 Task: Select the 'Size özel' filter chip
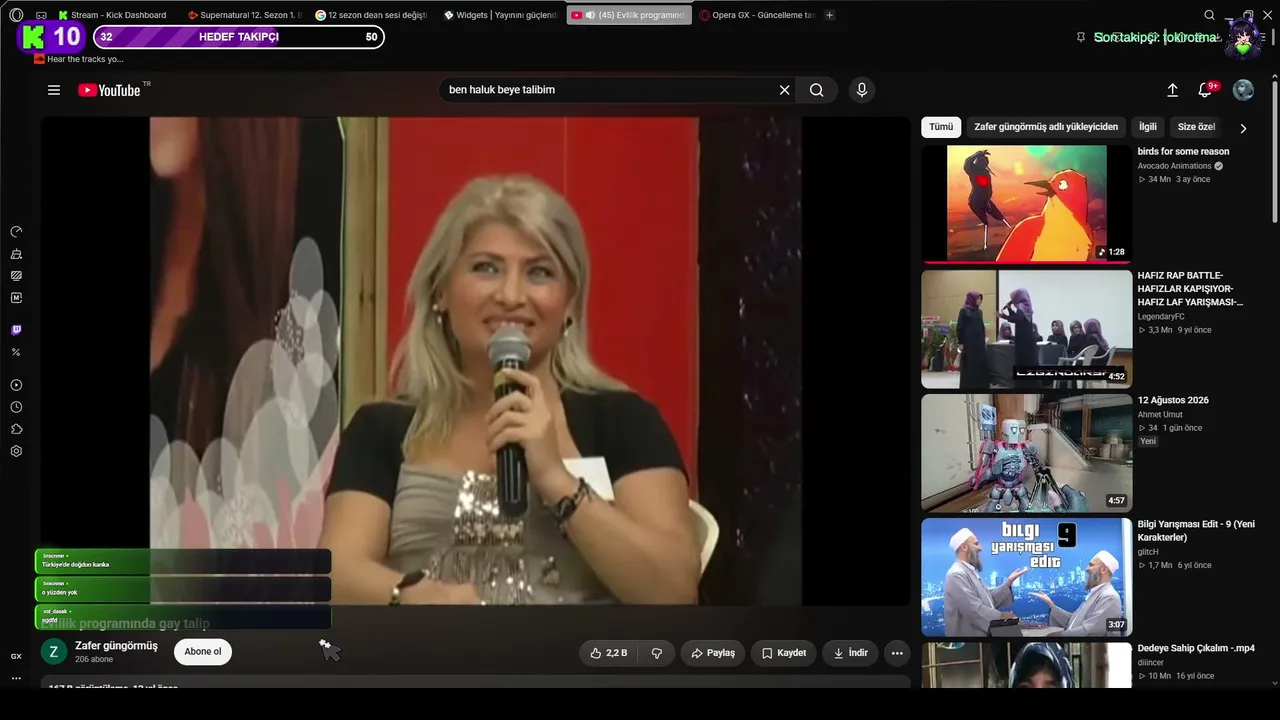[x=1196, y=127]
